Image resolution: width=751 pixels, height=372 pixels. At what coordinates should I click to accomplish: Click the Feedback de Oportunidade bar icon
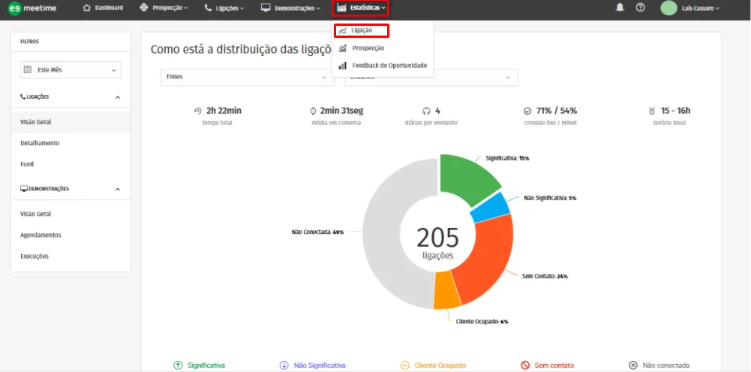342,66
